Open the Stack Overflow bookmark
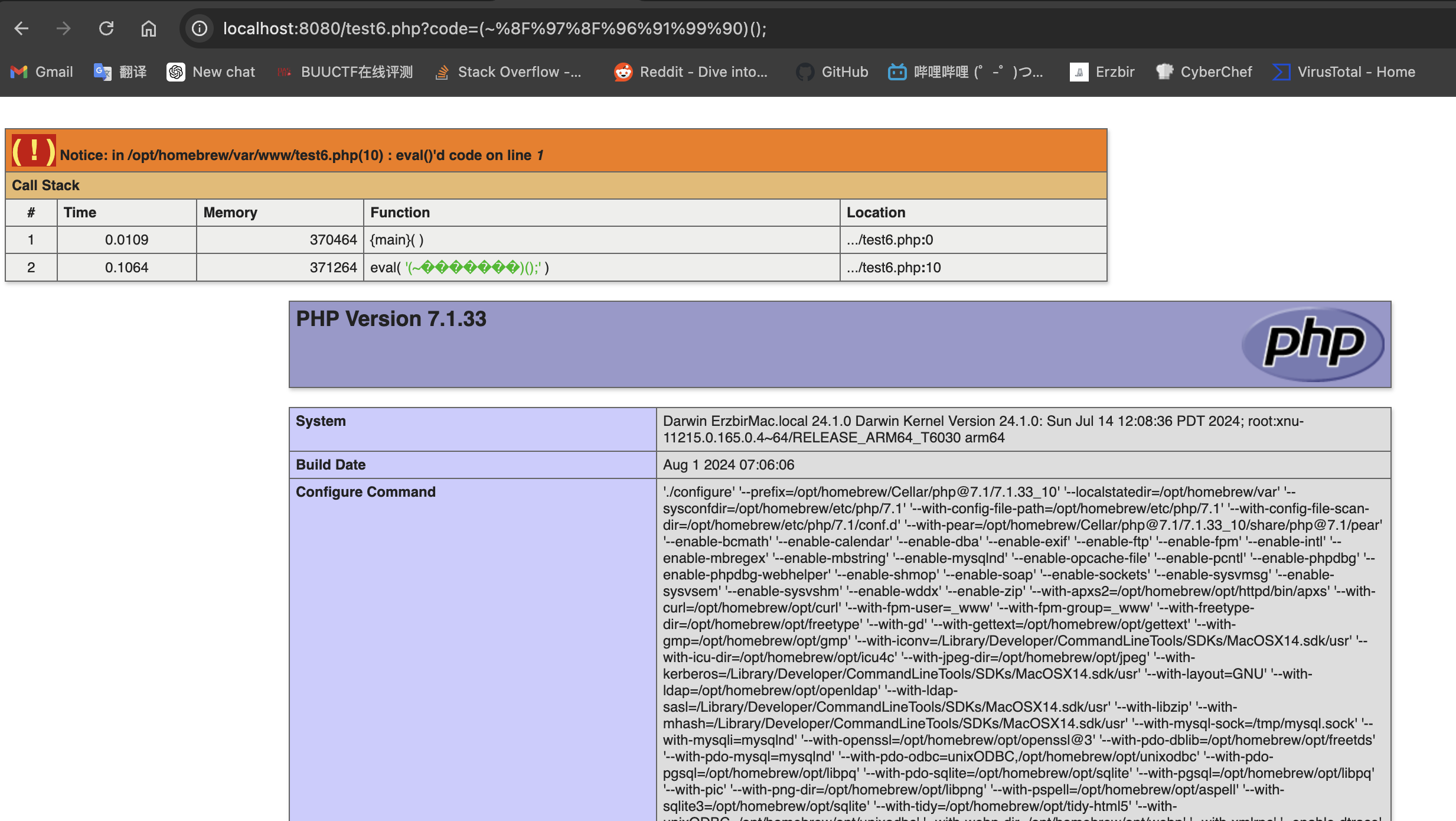 coord(508,72)
